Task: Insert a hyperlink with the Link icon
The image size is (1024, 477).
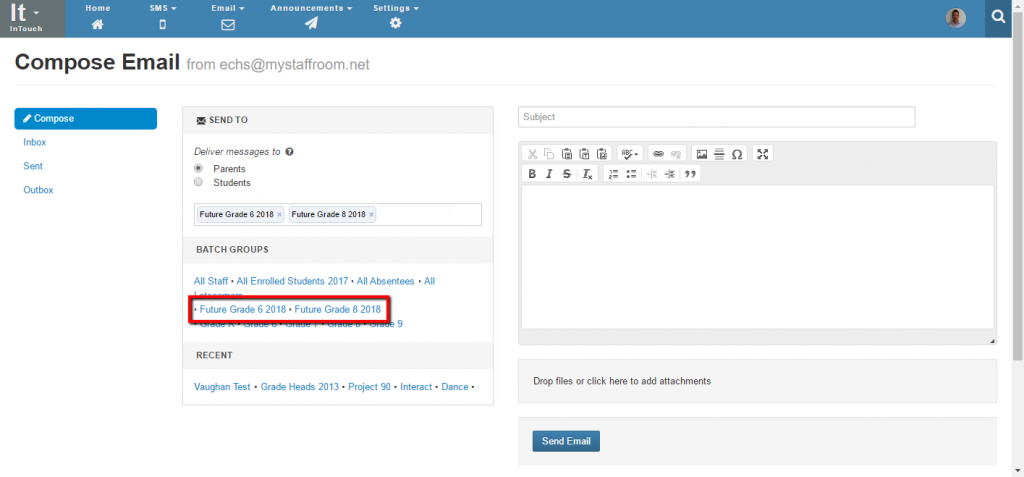Action: [658, 154]
